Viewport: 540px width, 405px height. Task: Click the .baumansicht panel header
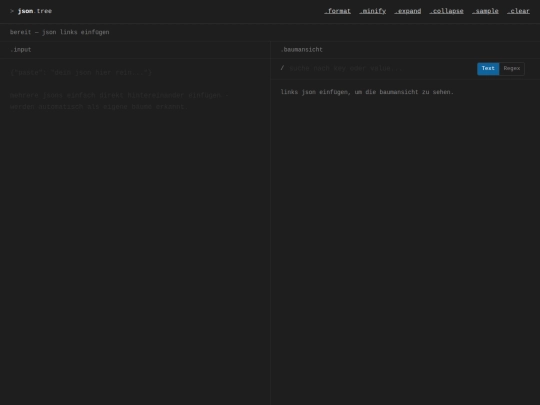tap(302, 50)
